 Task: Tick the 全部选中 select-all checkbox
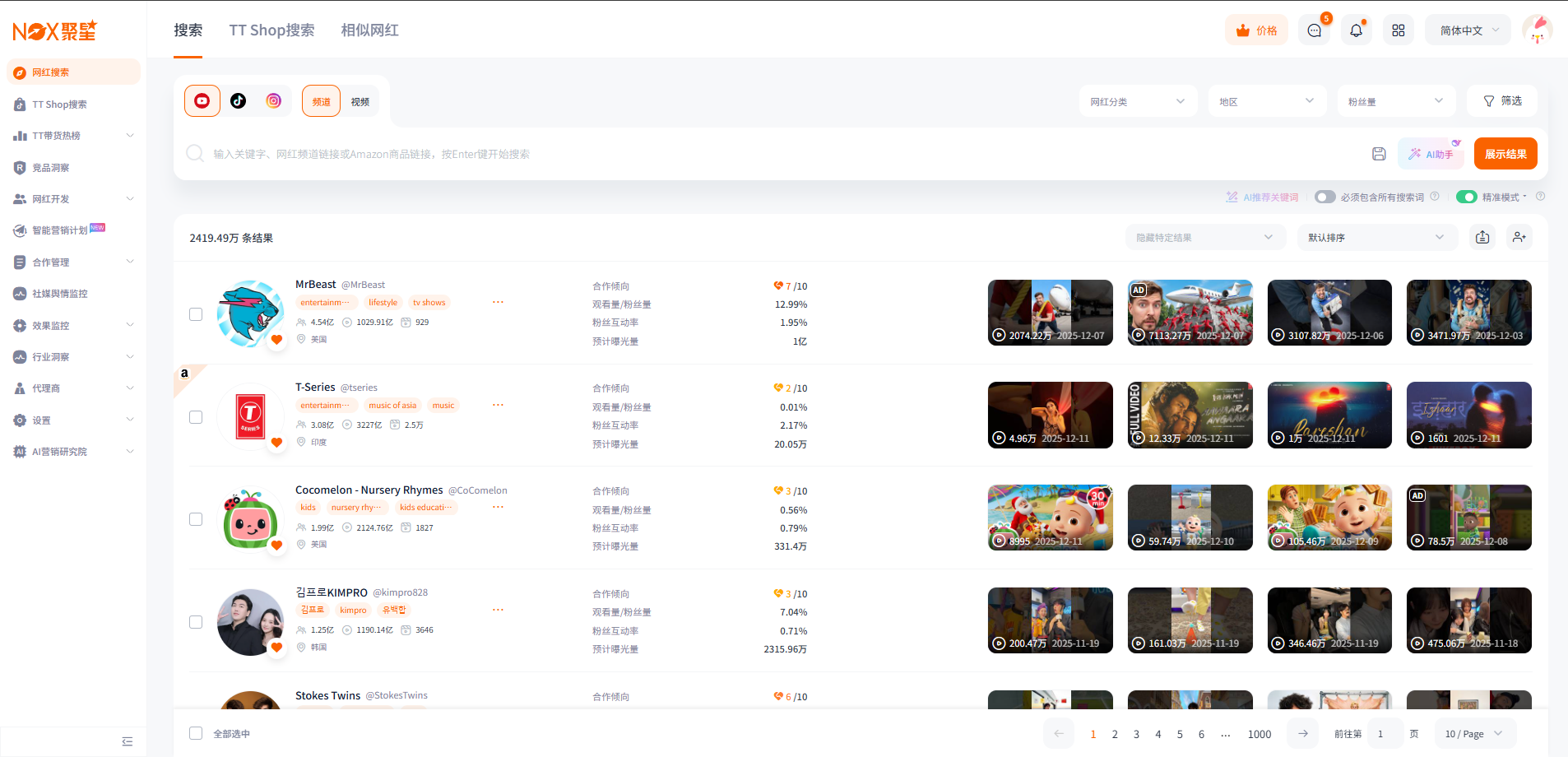click(x=196, y=733)
